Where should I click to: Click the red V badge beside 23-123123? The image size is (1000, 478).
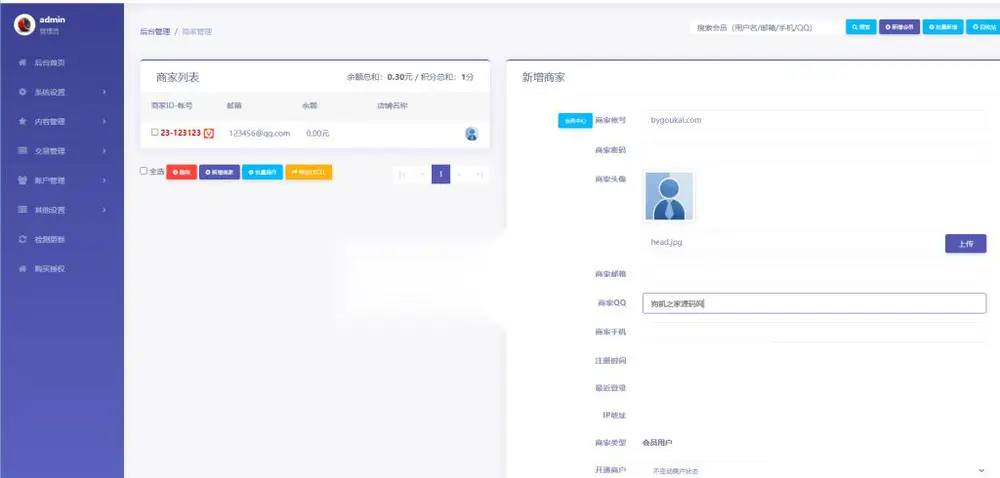pos(209,133)
